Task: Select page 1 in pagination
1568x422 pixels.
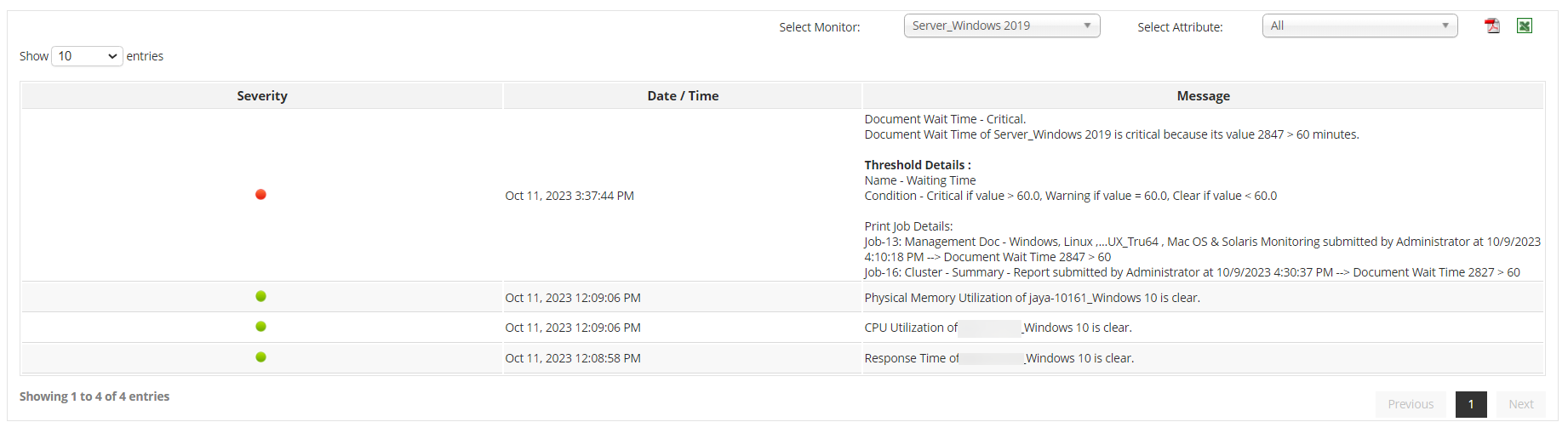Action: tap(1470, 404)
